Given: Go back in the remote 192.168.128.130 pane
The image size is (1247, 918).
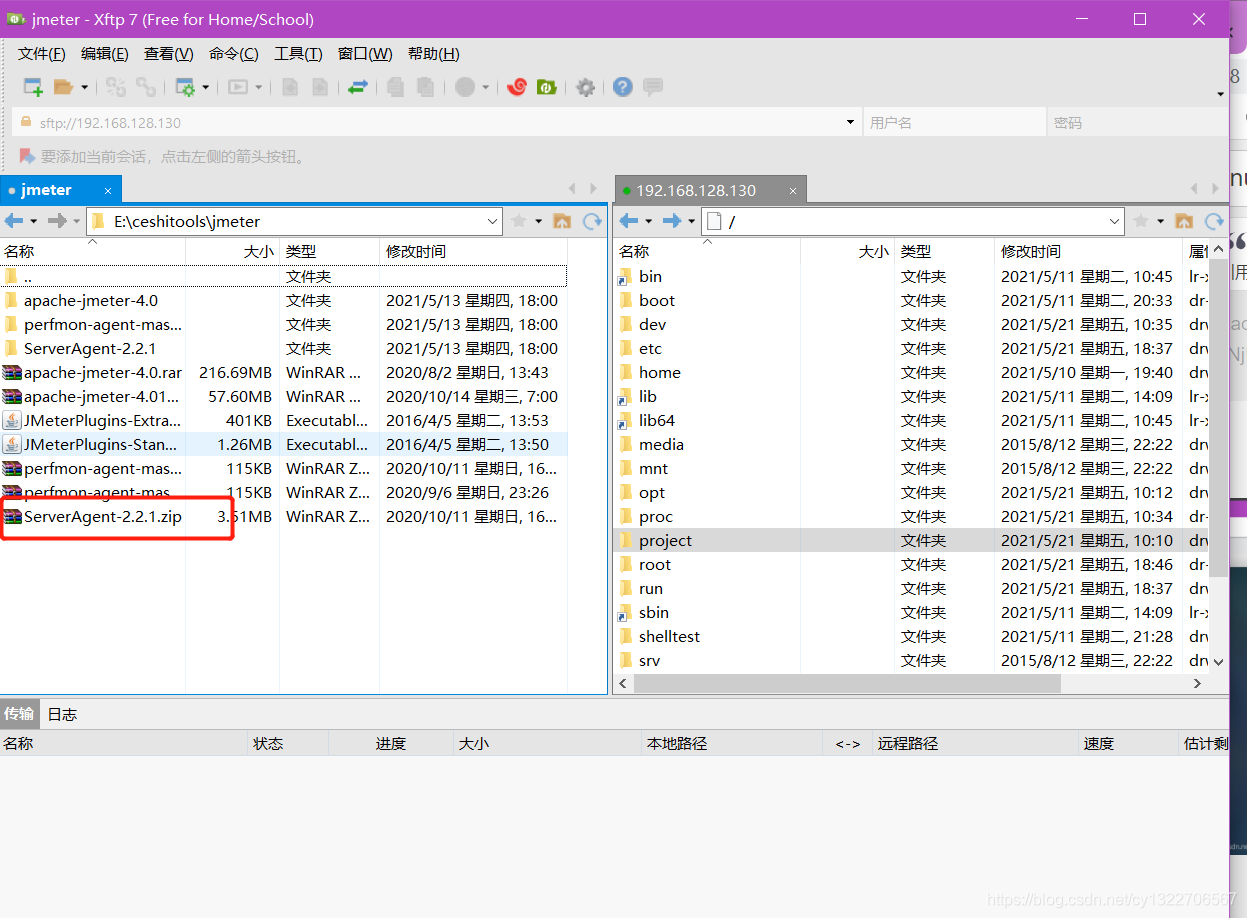Looking at the screenshot, I should [628, 221].
